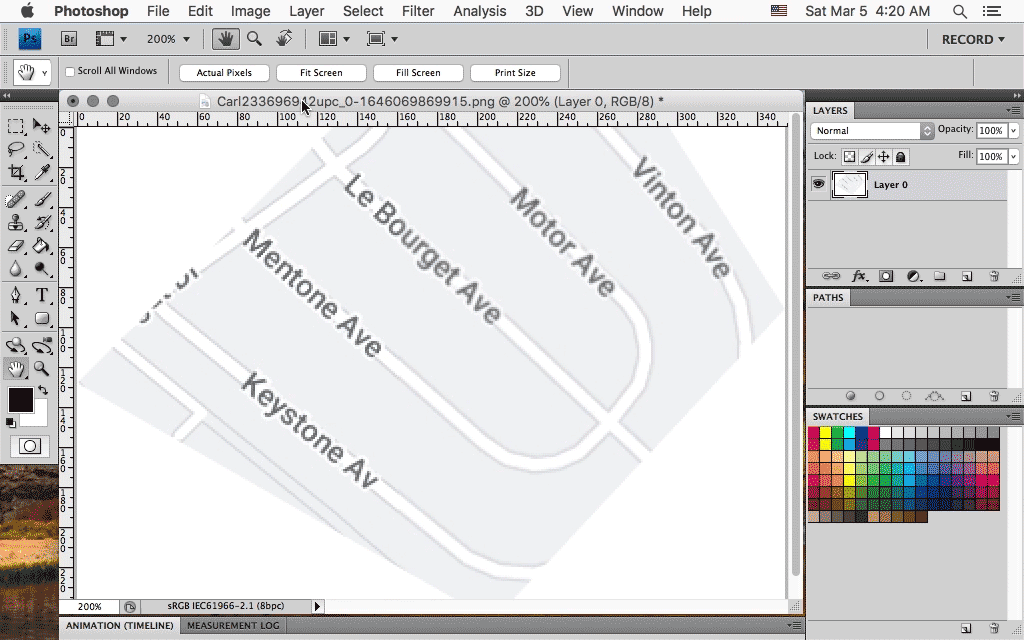Add a layer style with fx icon
This screenshot has width=1024, height=640.
coord(859,276)
